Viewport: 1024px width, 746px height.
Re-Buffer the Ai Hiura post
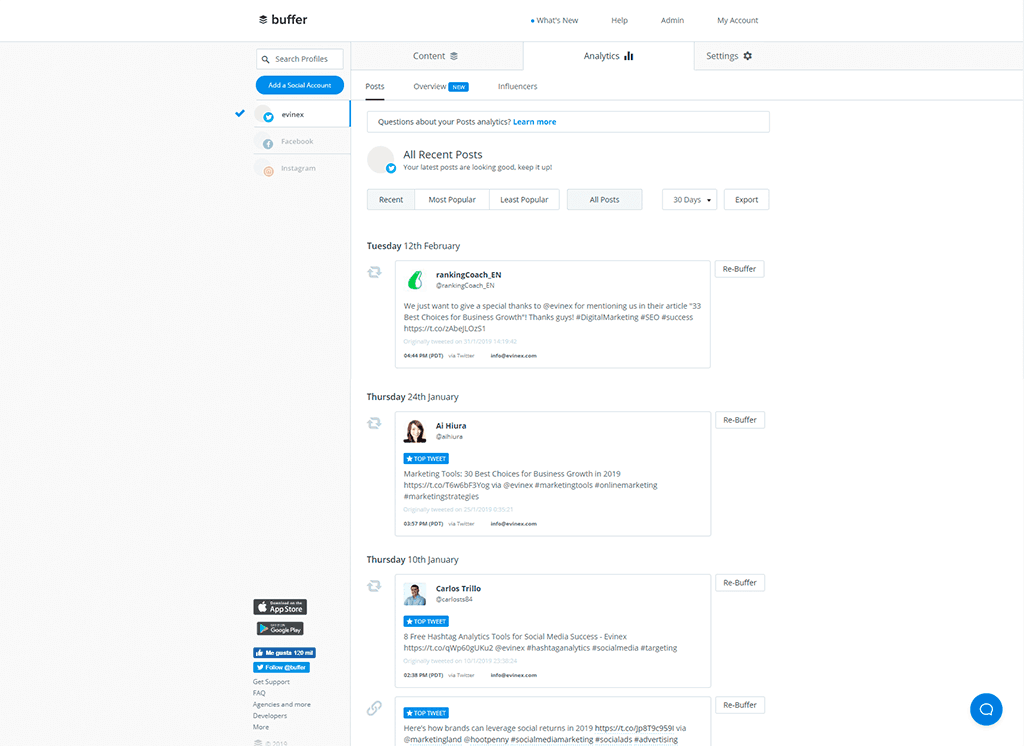[740, 420]
